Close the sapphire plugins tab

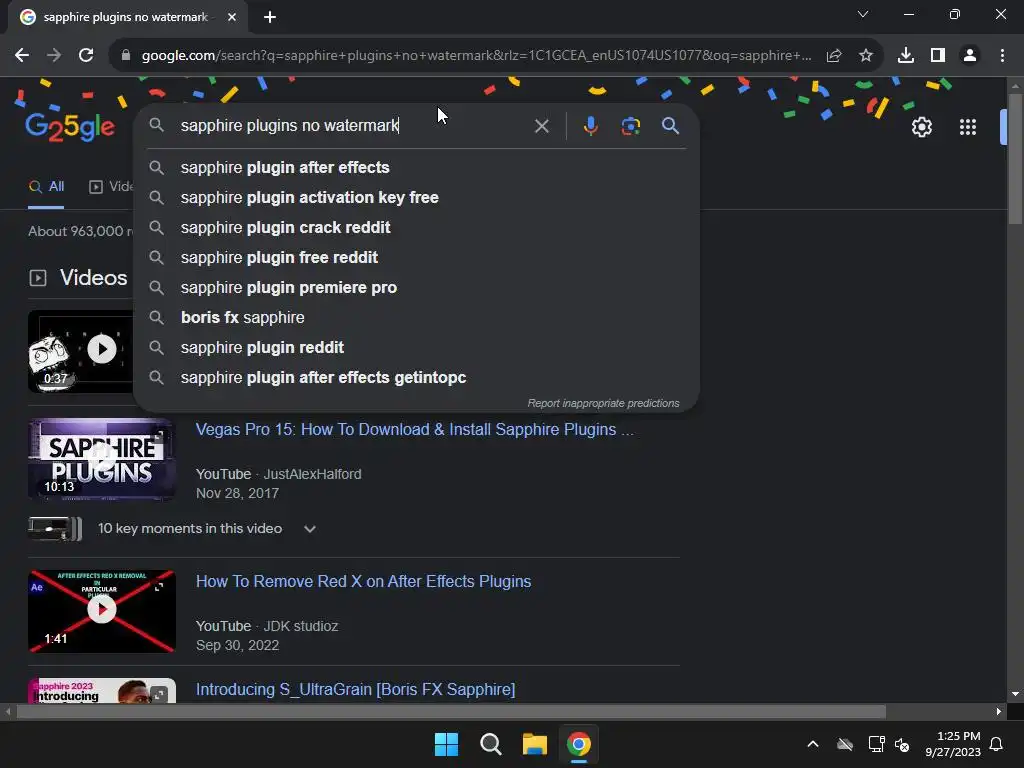click(x=232, y=17)
